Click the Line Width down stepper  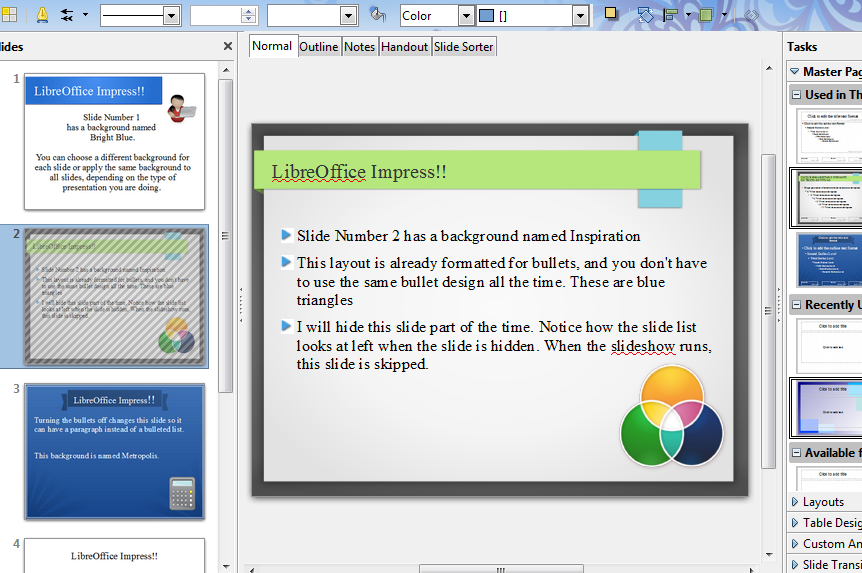point(249,20)
